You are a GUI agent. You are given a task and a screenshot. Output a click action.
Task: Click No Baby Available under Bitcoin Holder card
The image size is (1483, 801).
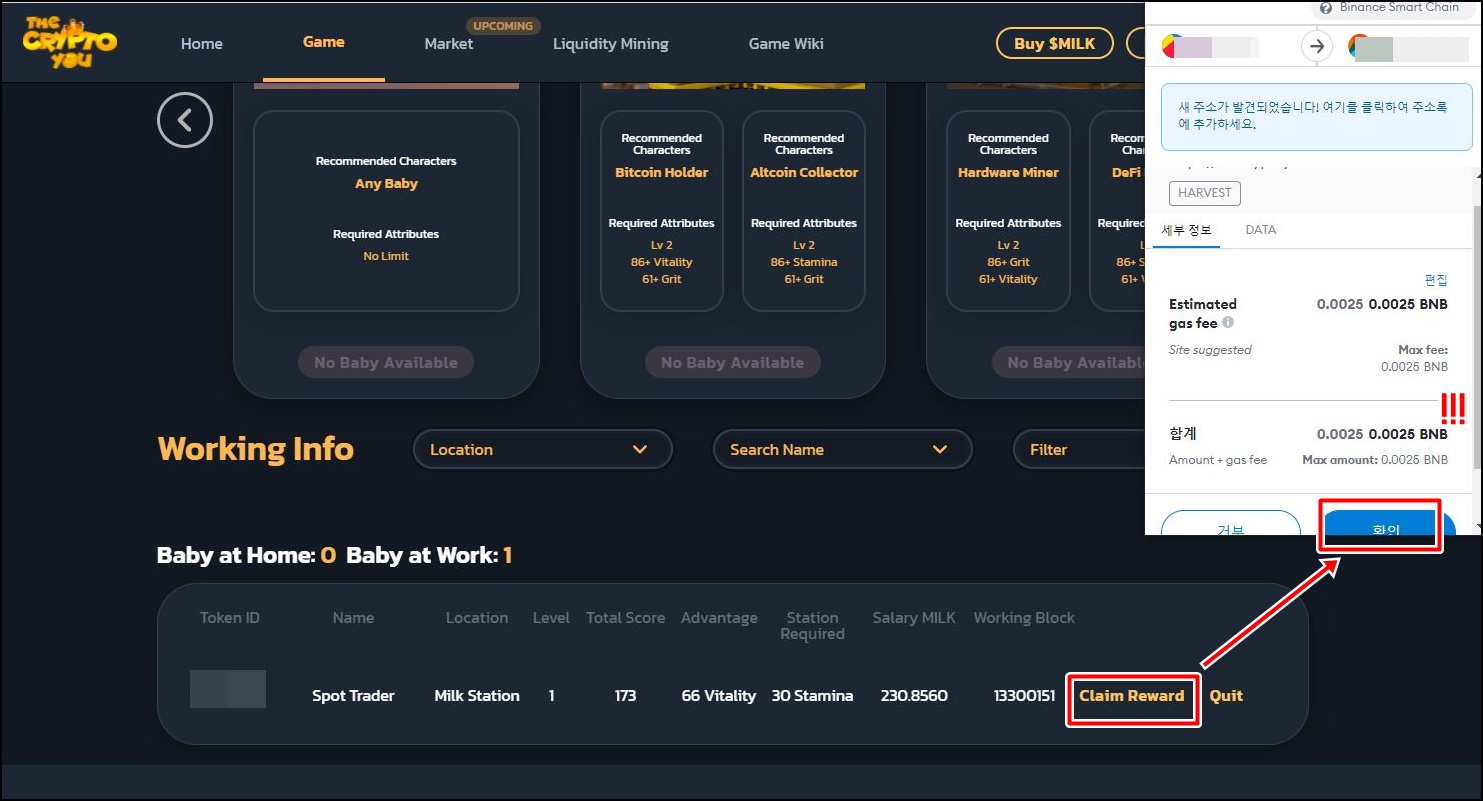tap(733, 363)
